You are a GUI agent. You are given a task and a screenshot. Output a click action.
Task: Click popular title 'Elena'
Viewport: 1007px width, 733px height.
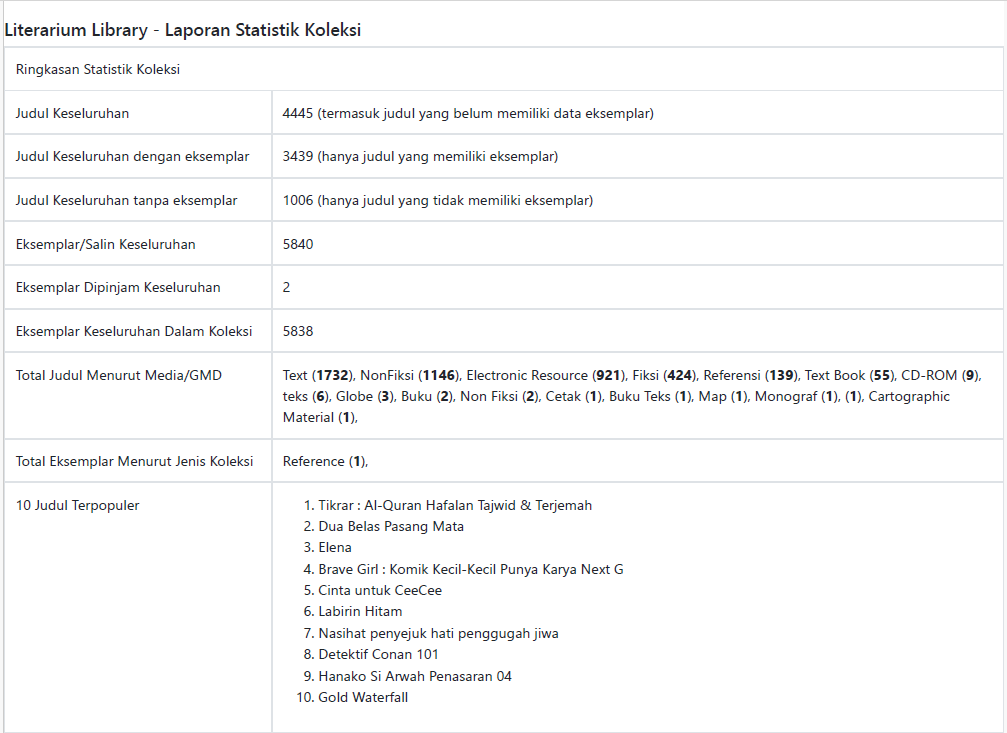pos(335,547)
